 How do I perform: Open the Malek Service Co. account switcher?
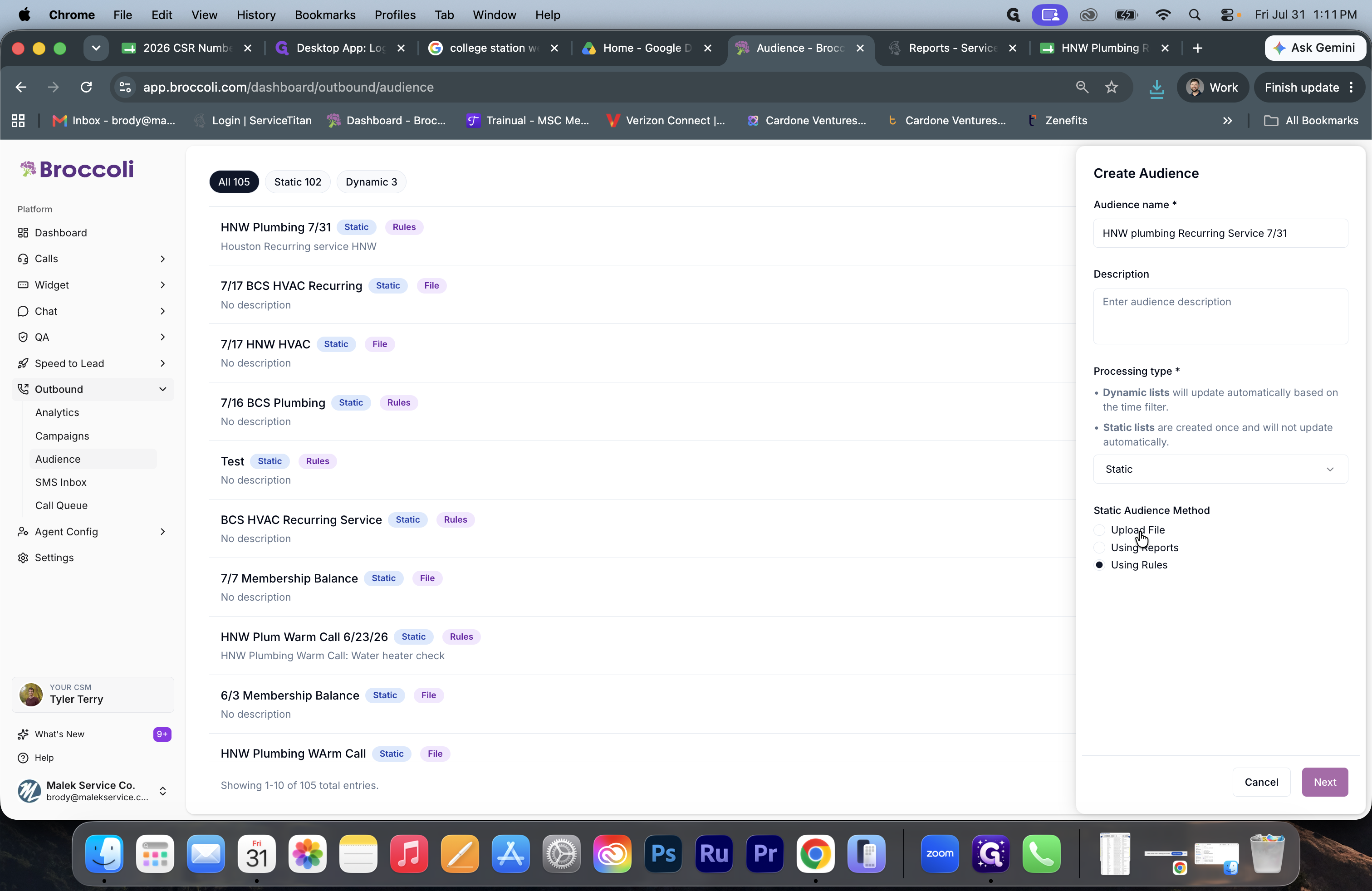pyautogui.click(x=93, y=791)
